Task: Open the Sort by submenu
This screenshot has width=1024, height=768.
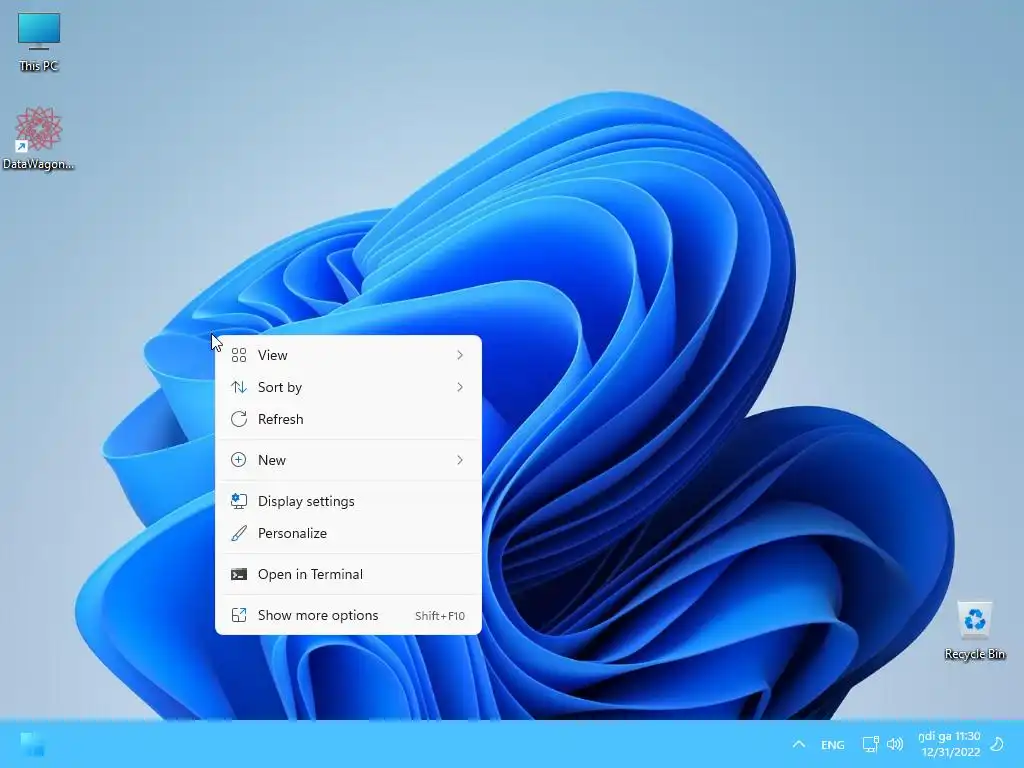Action: [x=348, y=387]
